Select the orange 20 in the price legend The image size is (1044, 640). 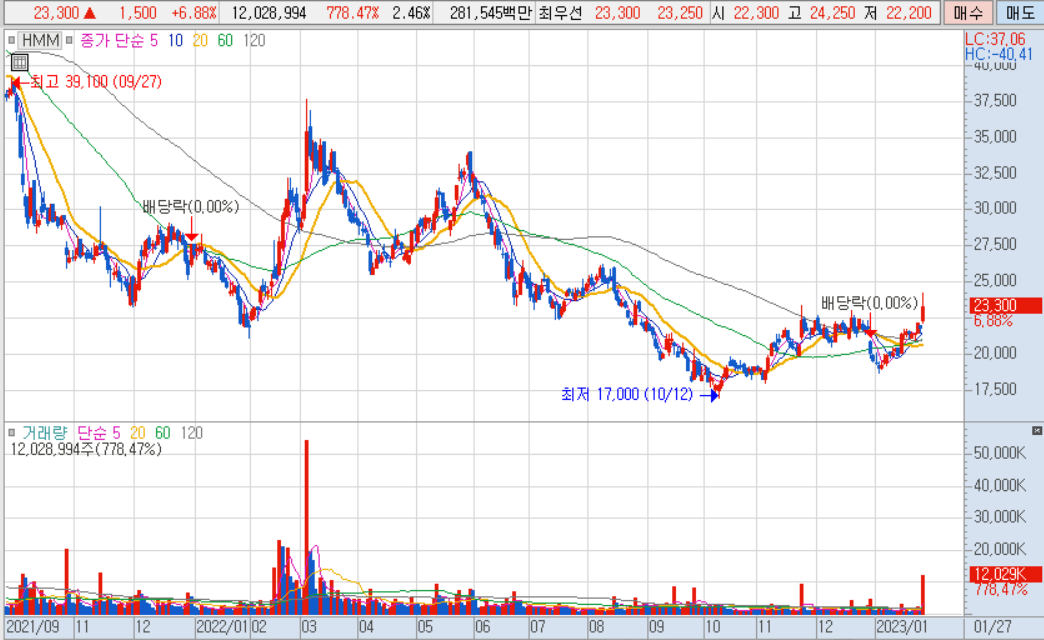point(200,41)
